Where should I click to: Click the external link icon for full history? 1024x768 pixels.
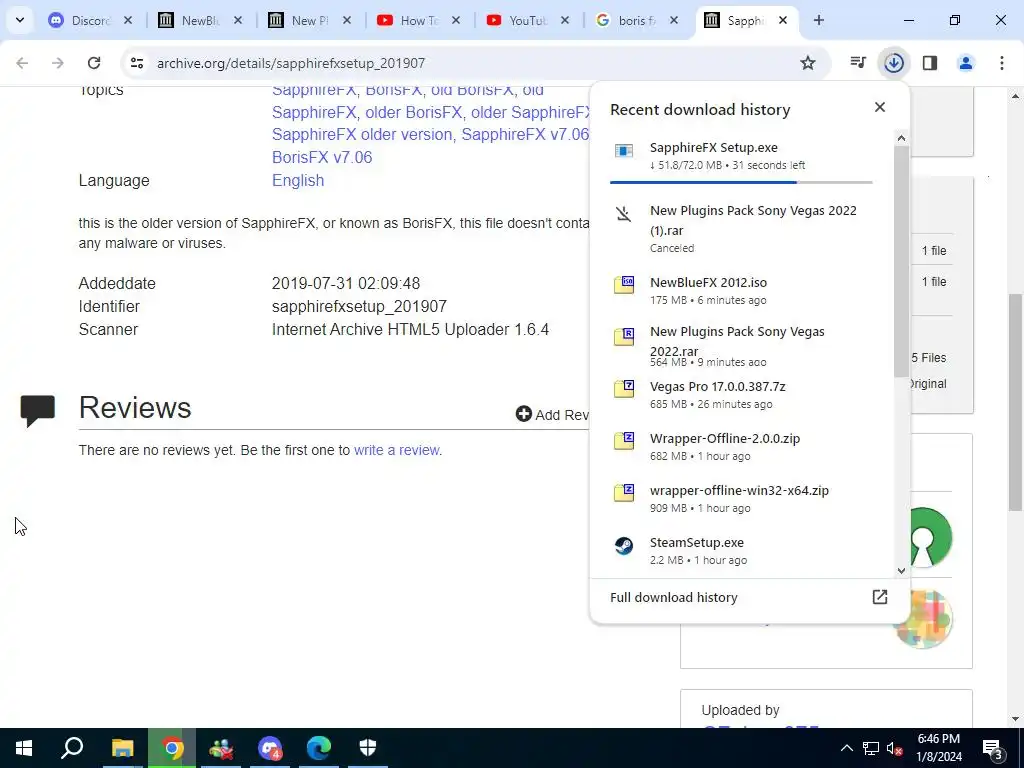880,597
